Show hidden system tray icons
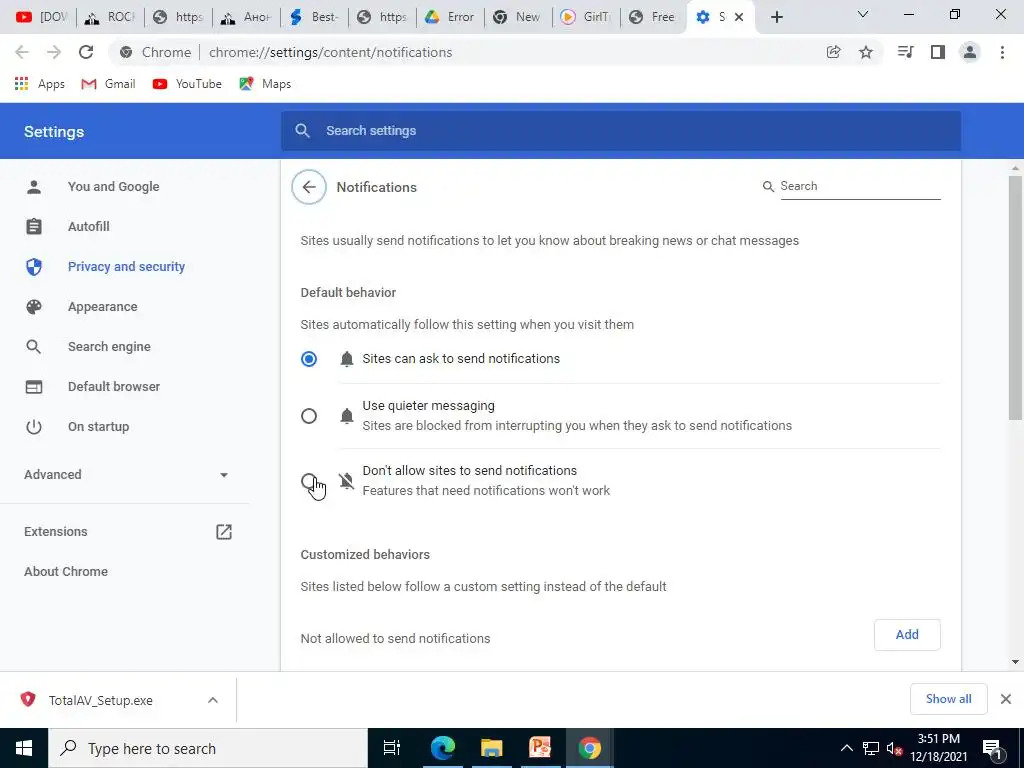Screen dimensions: 1024x768 (x=846, y=748)
